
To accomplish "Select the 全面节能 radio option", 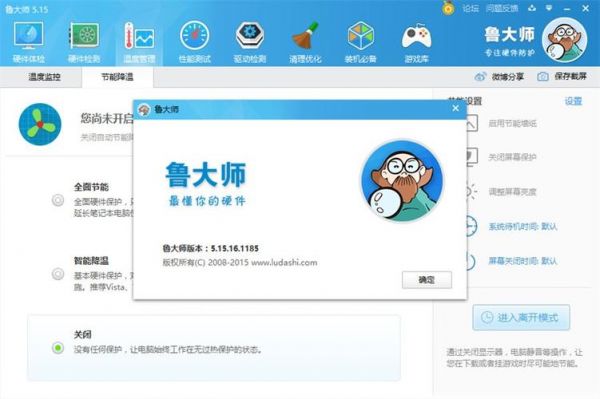I will 58,200.
